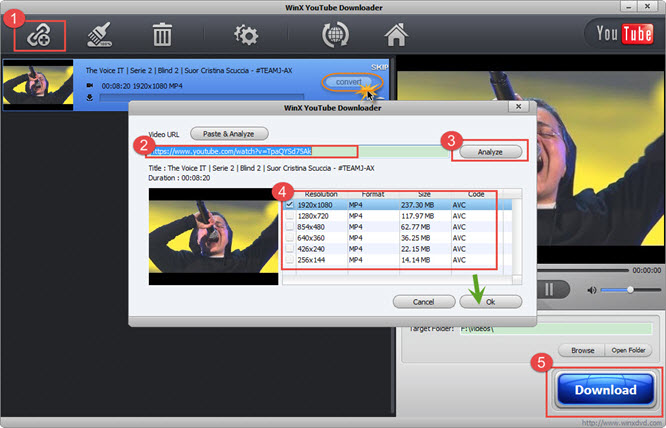Click the Format column header
This screenshot has height=428, width=666.
[x=373, y=194]
